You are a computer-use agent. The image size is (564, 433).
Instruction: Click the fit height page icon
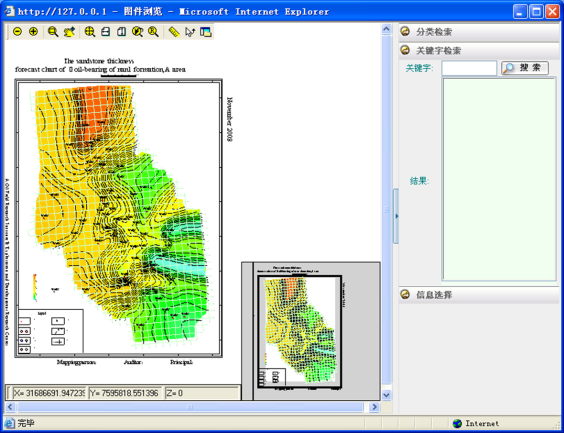[122, 32]
